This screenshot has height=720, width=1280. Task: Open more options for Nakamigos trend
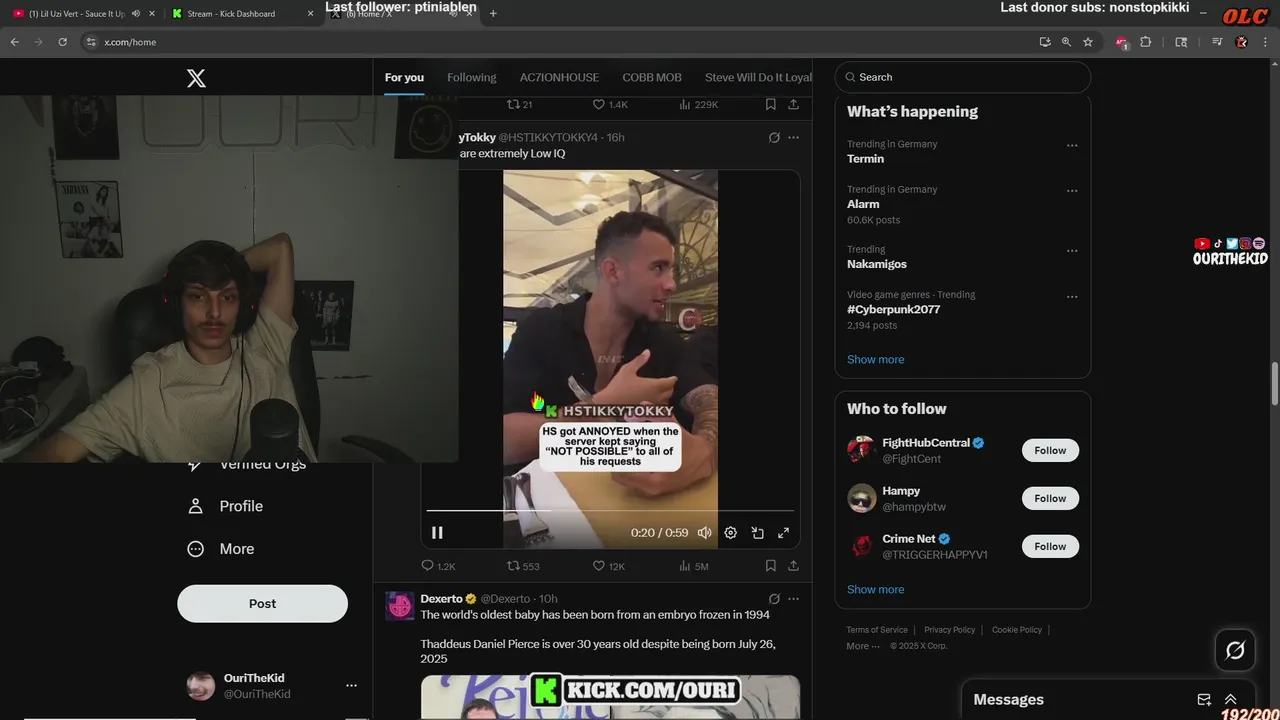point(1072,251)
